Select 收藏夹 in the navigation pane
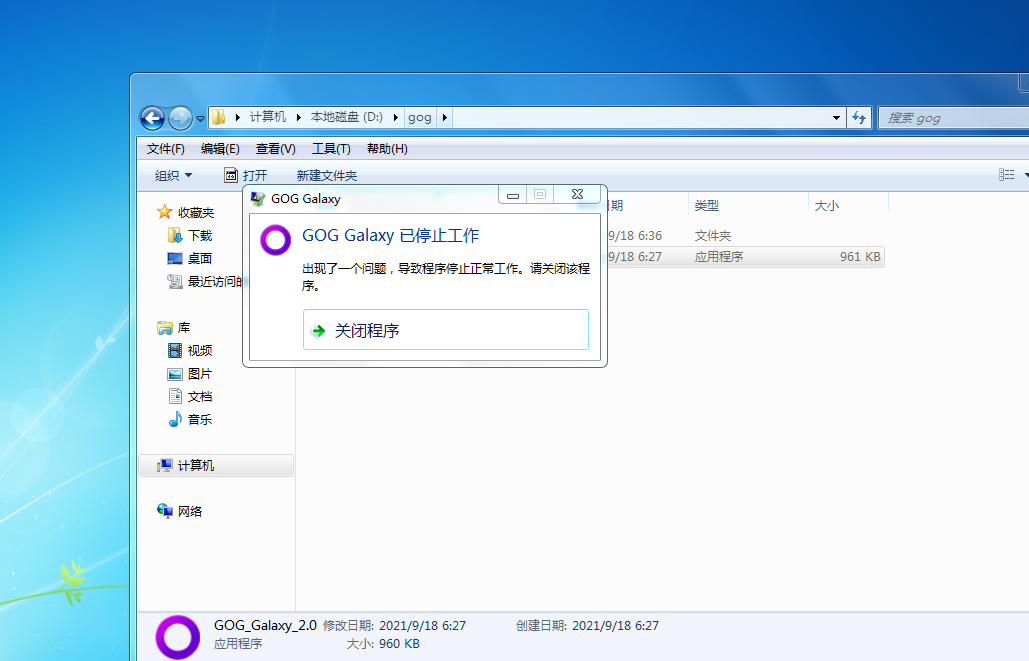 pyautogui.click(x=186, y=212)
